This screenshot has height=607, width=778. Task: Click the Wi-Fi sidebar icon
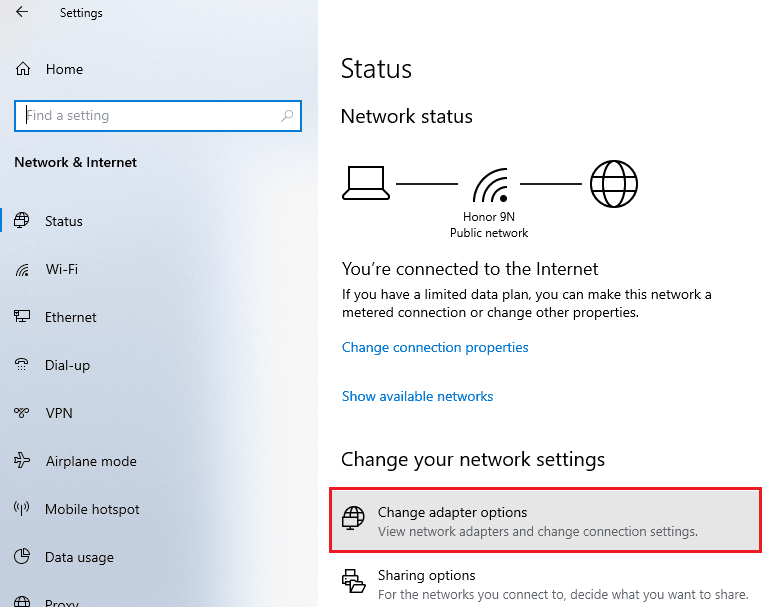(23, 269)
